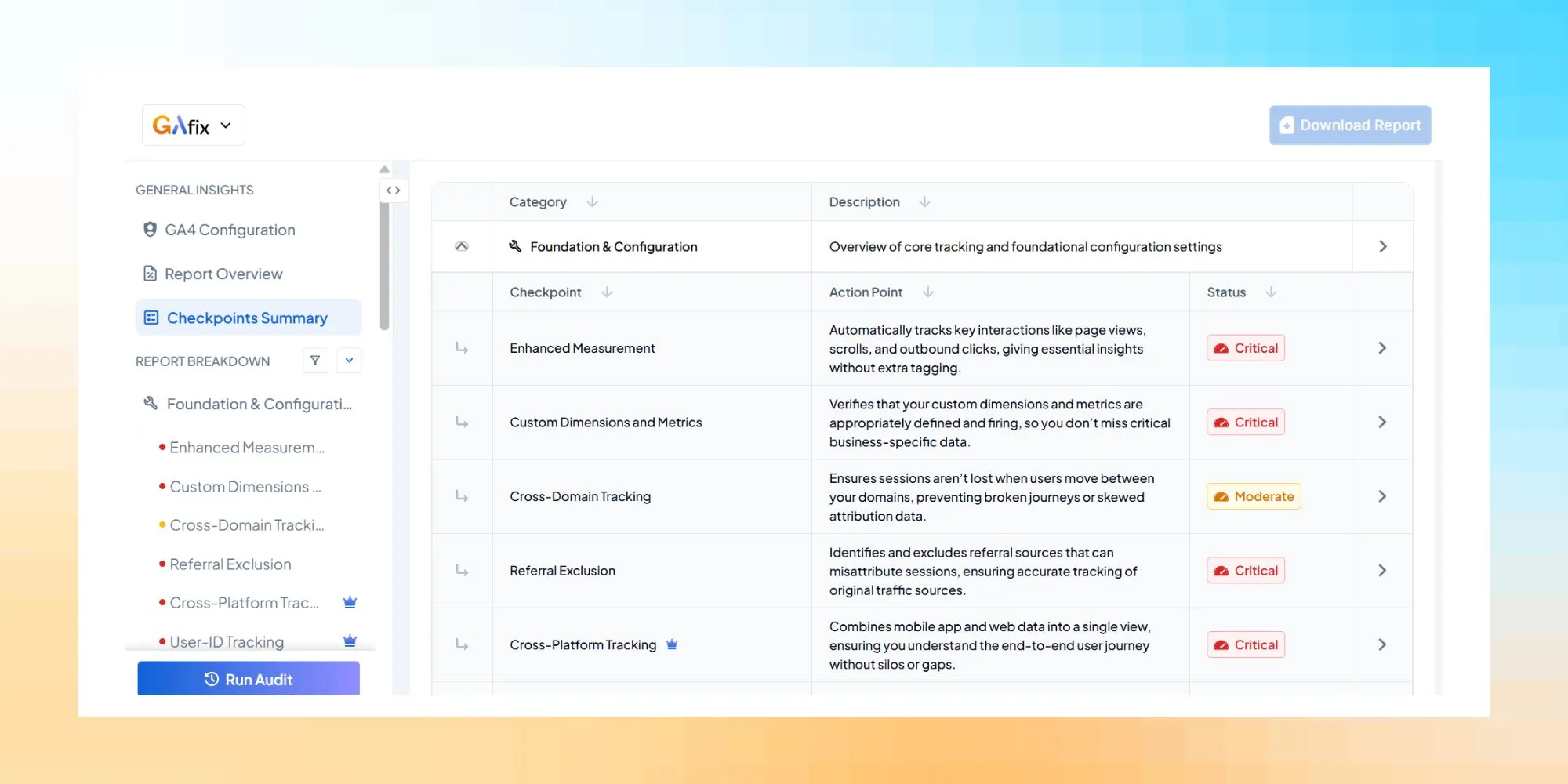Click the Download Report button
Image resolution: width=1568 pixels, height=784 pixels.
point(1349,125)
